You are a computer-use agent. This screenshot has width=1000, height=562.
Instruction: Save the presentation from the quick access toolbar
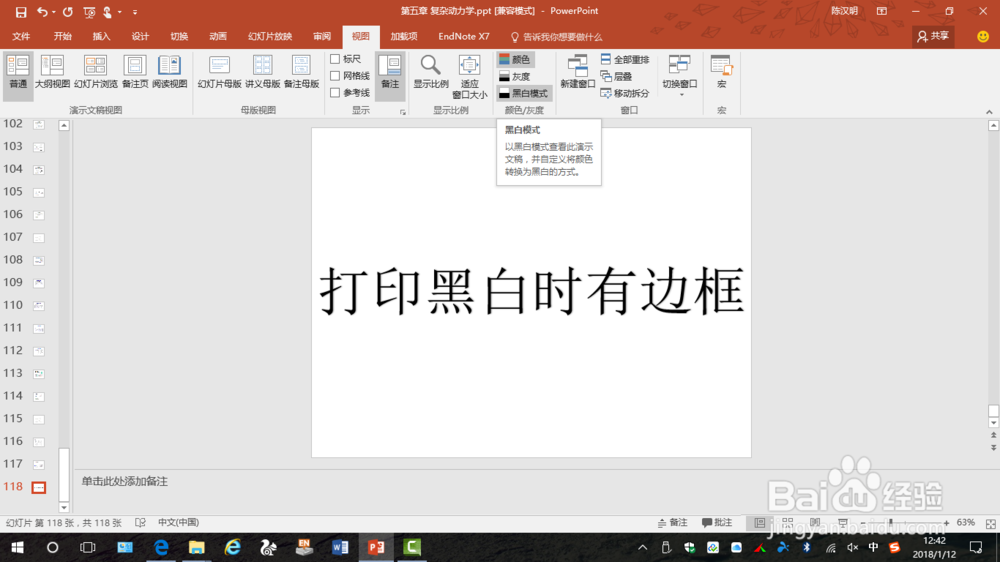(21, 12)
